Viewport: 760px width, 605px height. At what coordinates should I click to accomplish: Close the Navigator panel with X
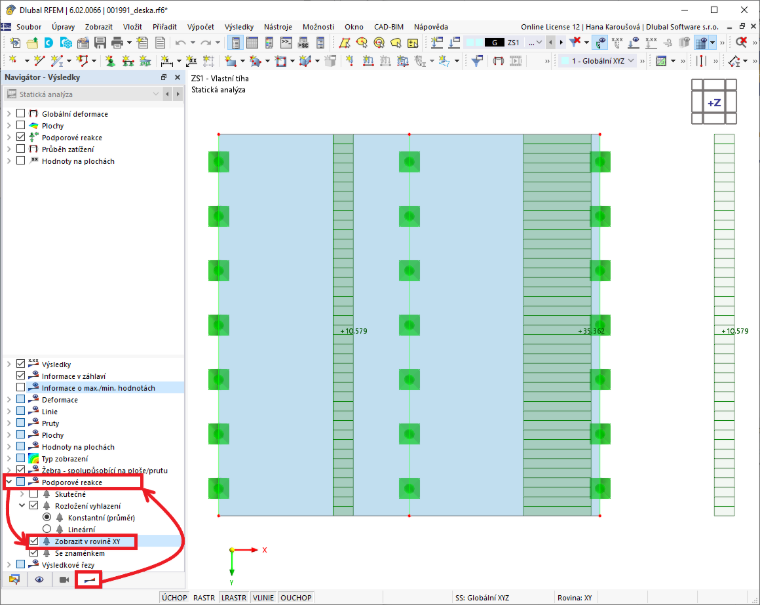coord(177,77)
